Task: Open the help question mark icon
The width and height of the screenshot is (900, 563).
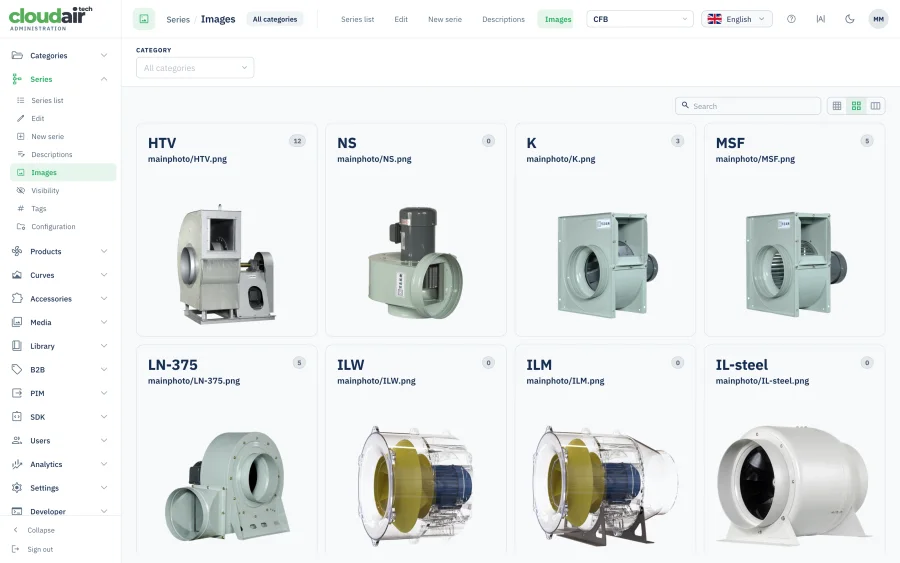Action: (791, 19)
